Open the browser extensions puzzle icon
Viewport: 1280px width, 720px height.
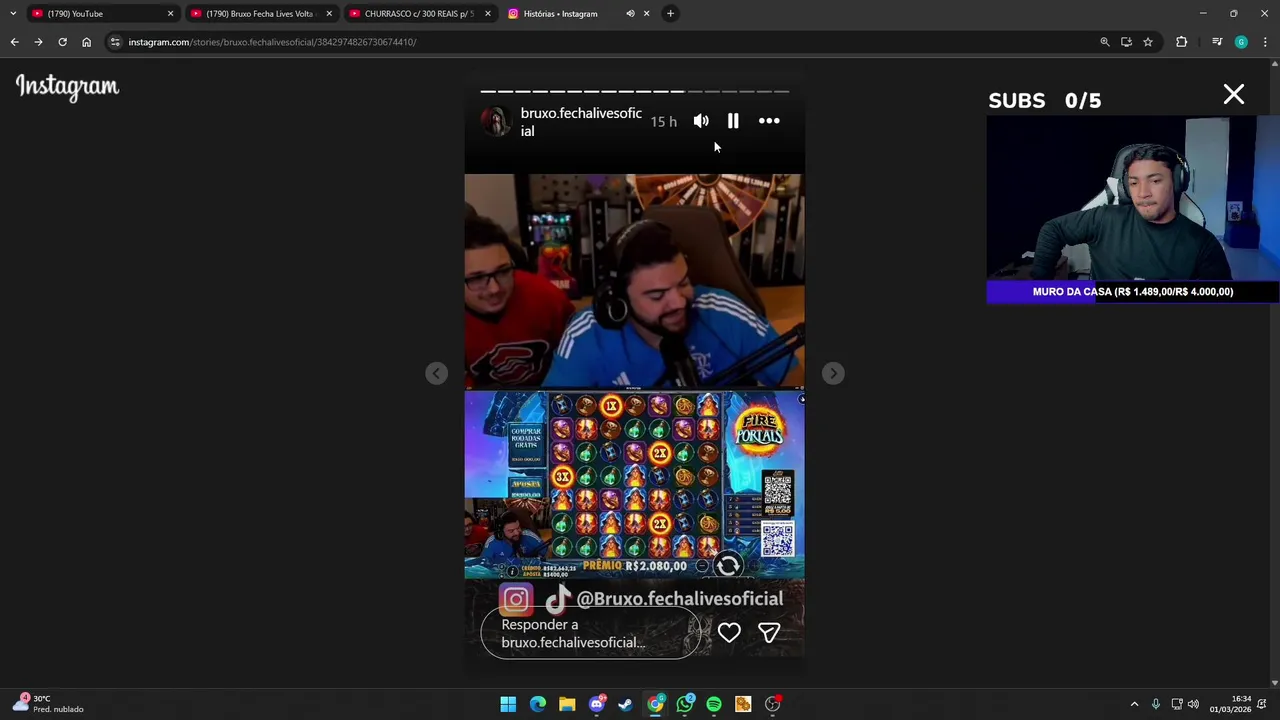coord(1182,42)
